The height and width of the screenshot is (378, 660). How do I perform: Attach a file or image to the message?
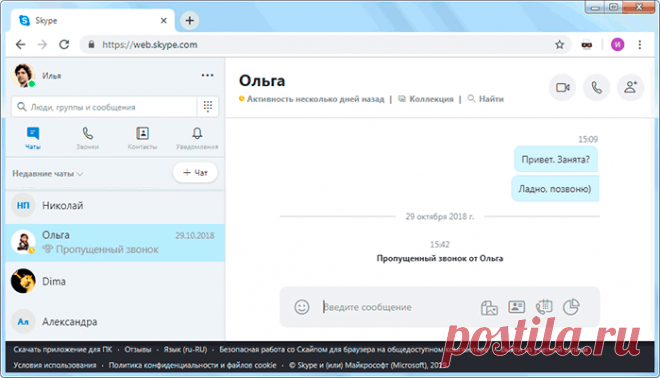pos(489,307)
